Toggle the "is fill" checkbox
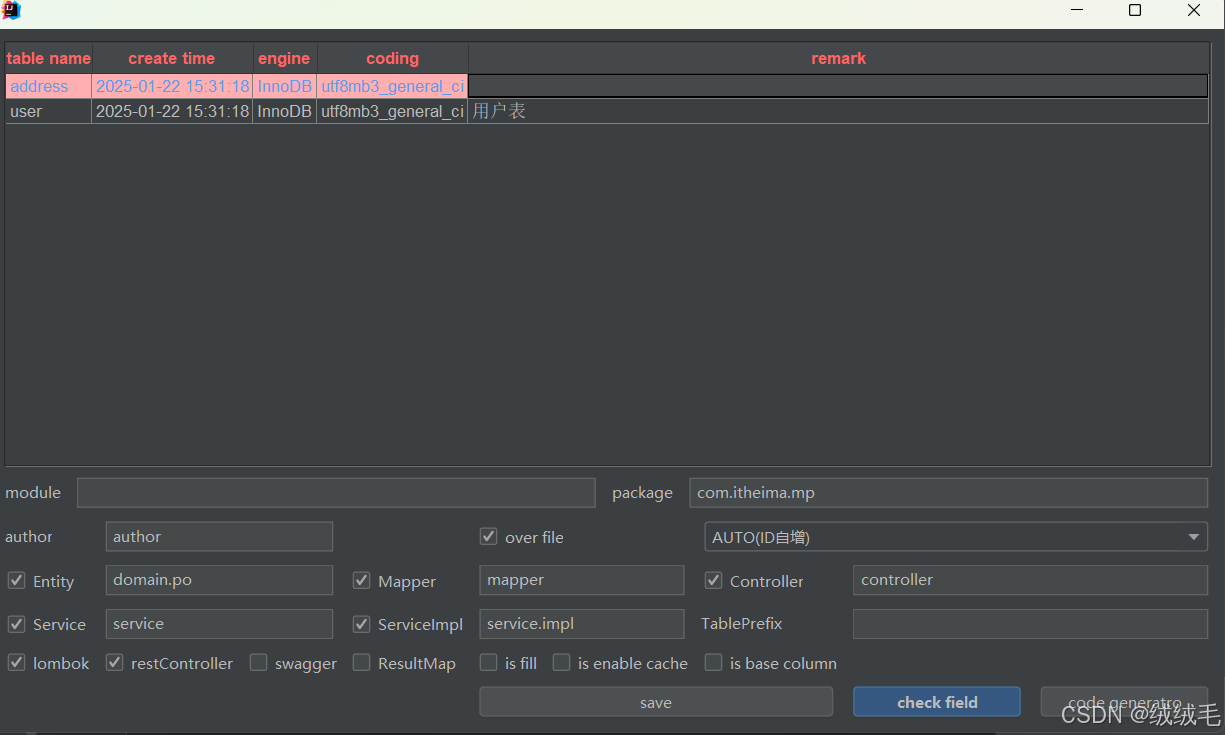 click(488, 663)
